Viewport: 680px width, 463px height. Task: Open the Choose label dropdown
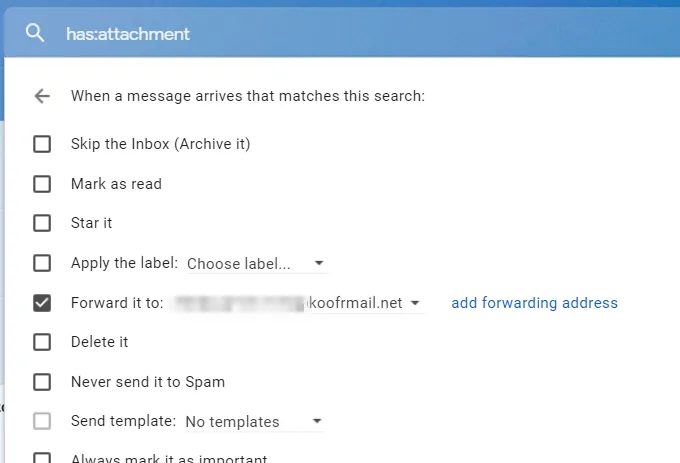256,264
